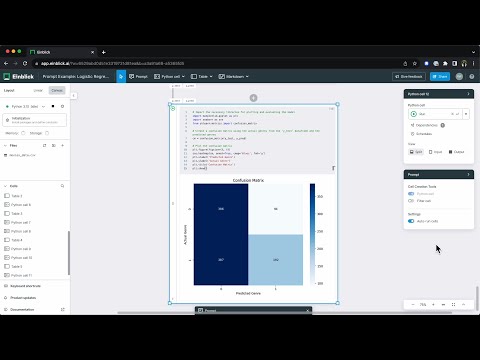The height and width of the screenshot is (360, 480).
Task: Click the blue Share button
Action: [440, 77]
